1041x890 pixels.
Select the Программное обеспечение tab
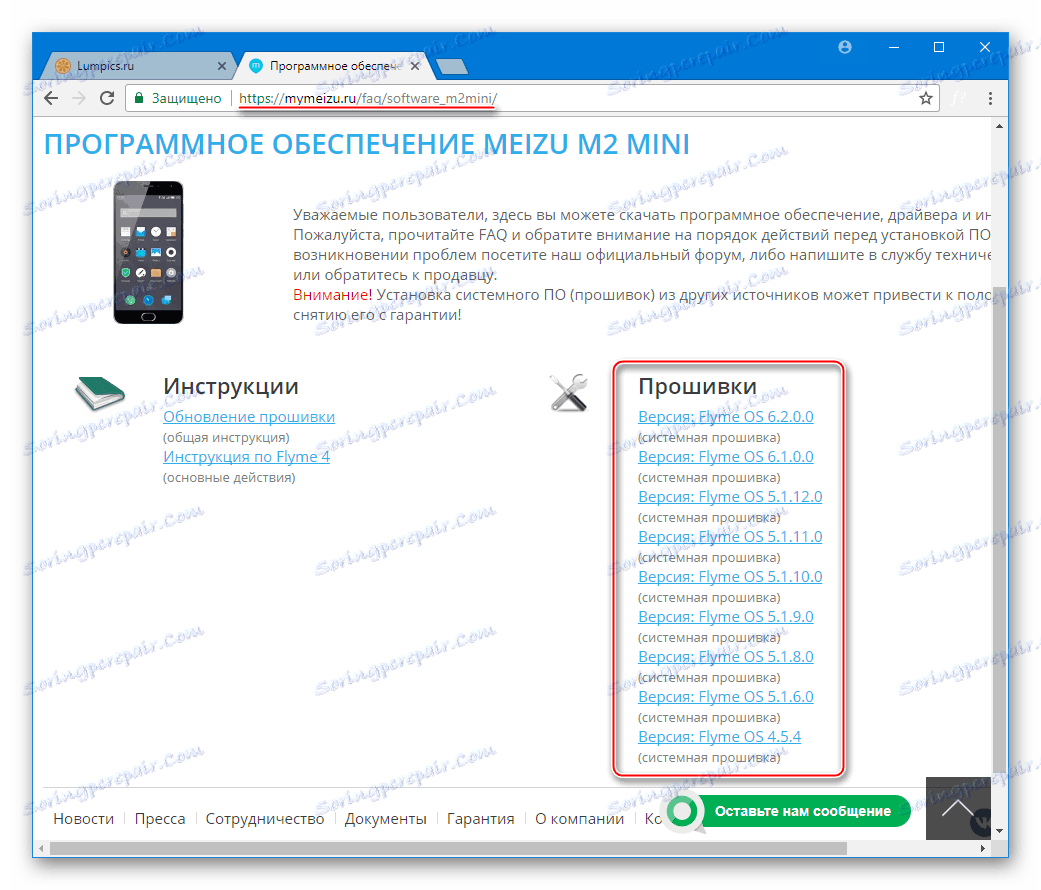(335, 66)
